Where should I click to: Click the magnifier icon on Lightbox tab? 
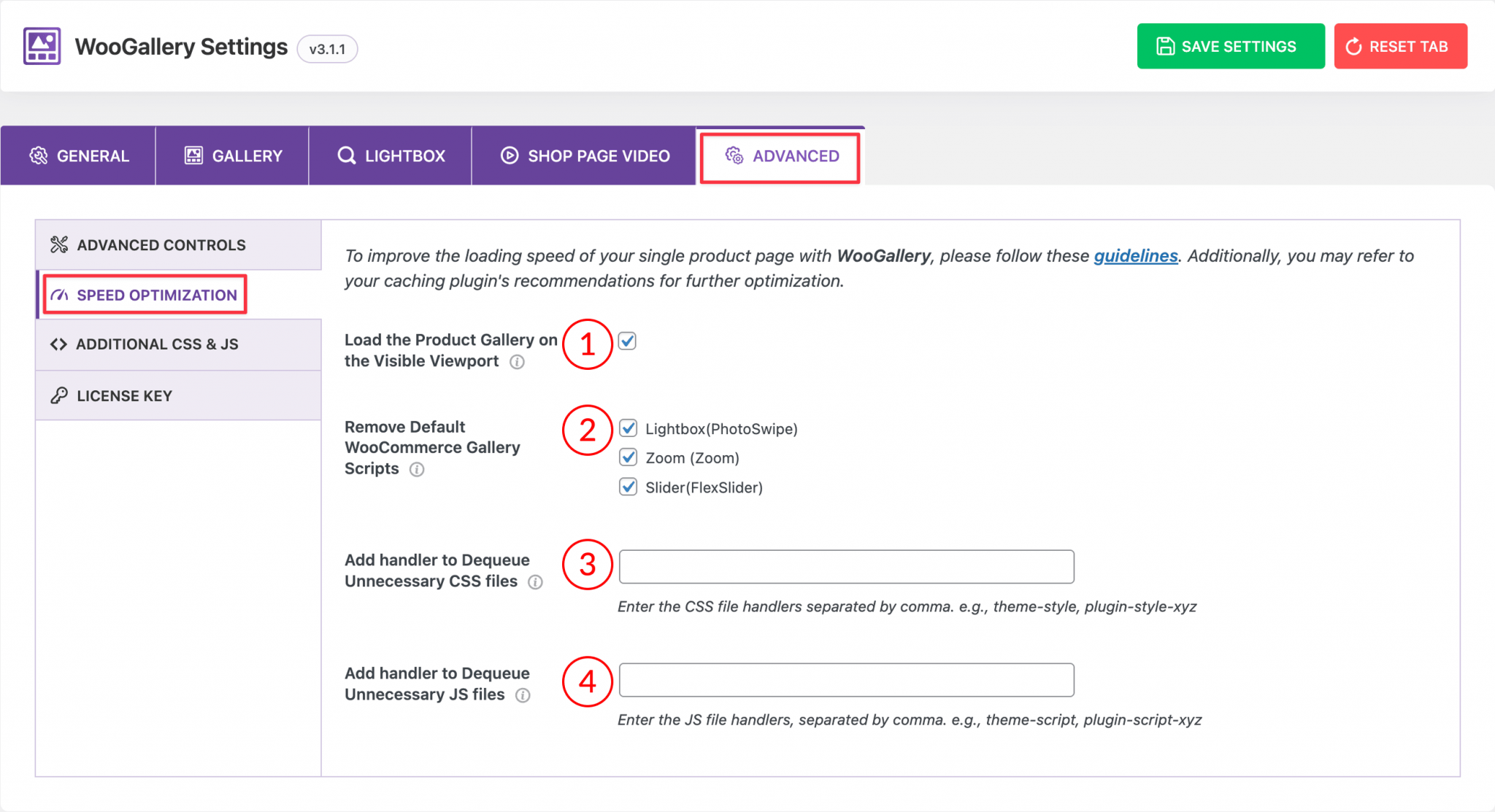pos(345,155)
